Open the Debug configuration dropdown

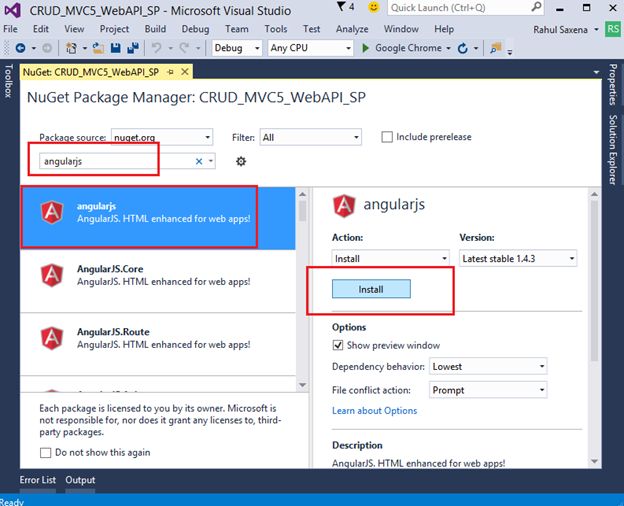(x=237, y=48)
